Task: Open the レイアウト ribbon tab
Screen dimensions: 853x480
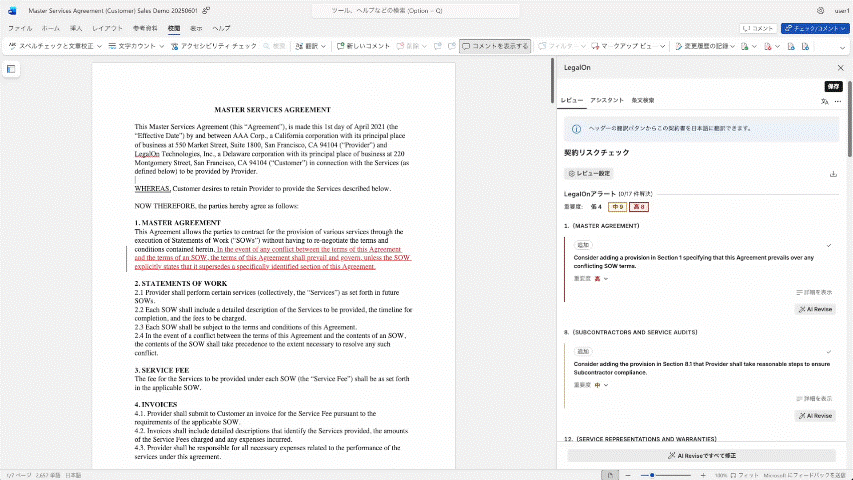Action: [107, 28]
